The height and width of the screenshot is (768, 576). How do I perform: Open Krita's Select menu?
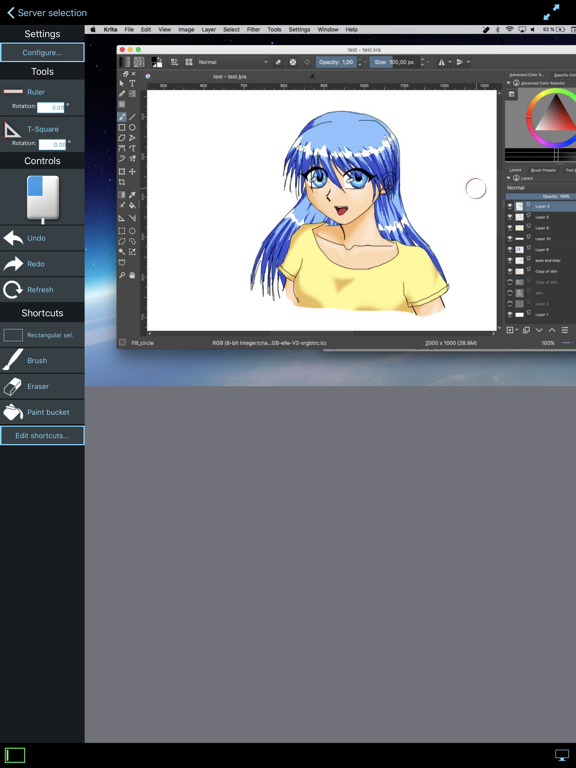point(231,29)
